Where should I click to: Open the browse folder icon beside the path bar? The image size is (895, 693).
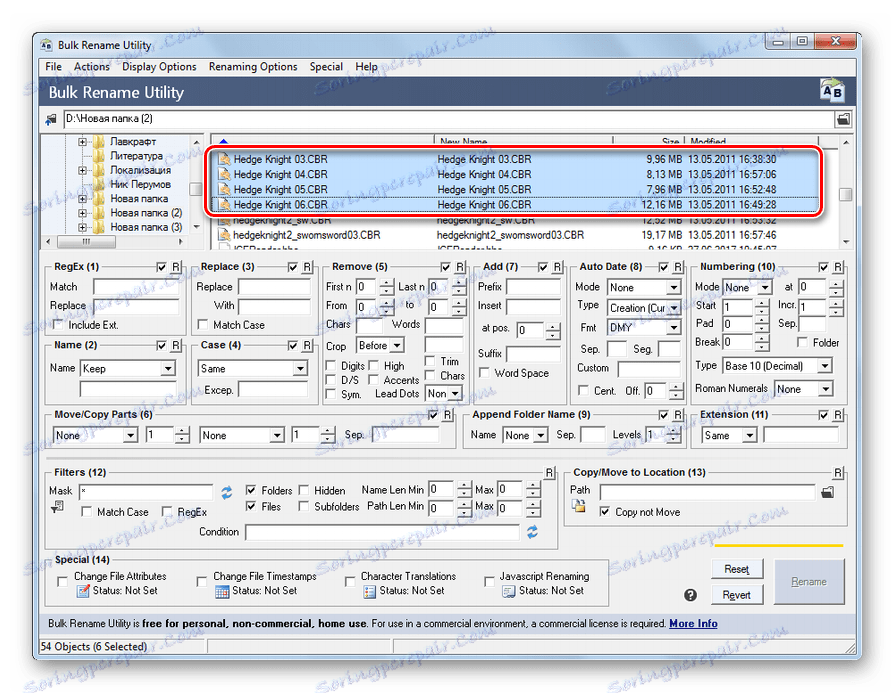pos(842,119)
